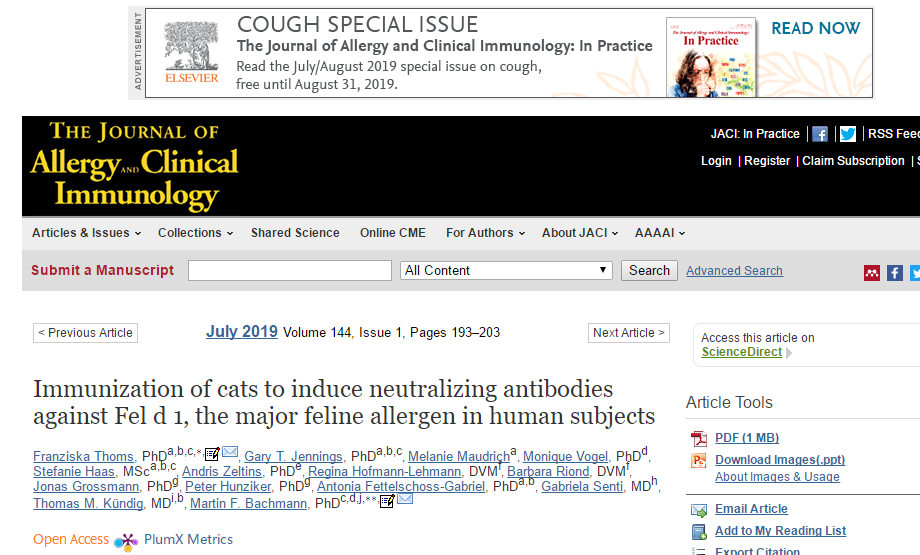Open the JACI Facebook page icon in header
This screenshot has width=920, height=555.
tap(820, 134)
